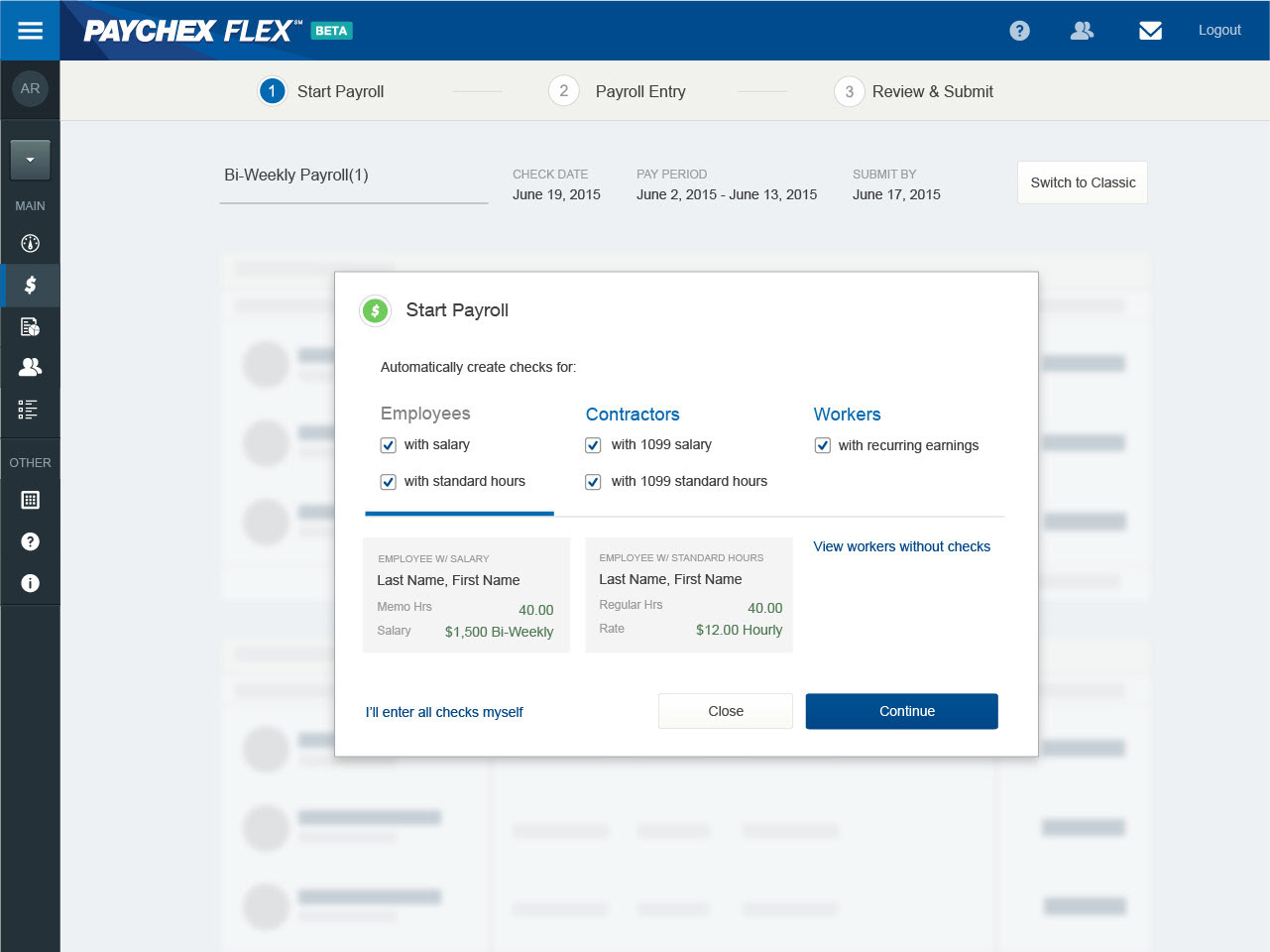Image resolution: width=1270 pixels, height=952 pixels.
Task: Click I'll enter all checks myself link
Action: point(444,712)
